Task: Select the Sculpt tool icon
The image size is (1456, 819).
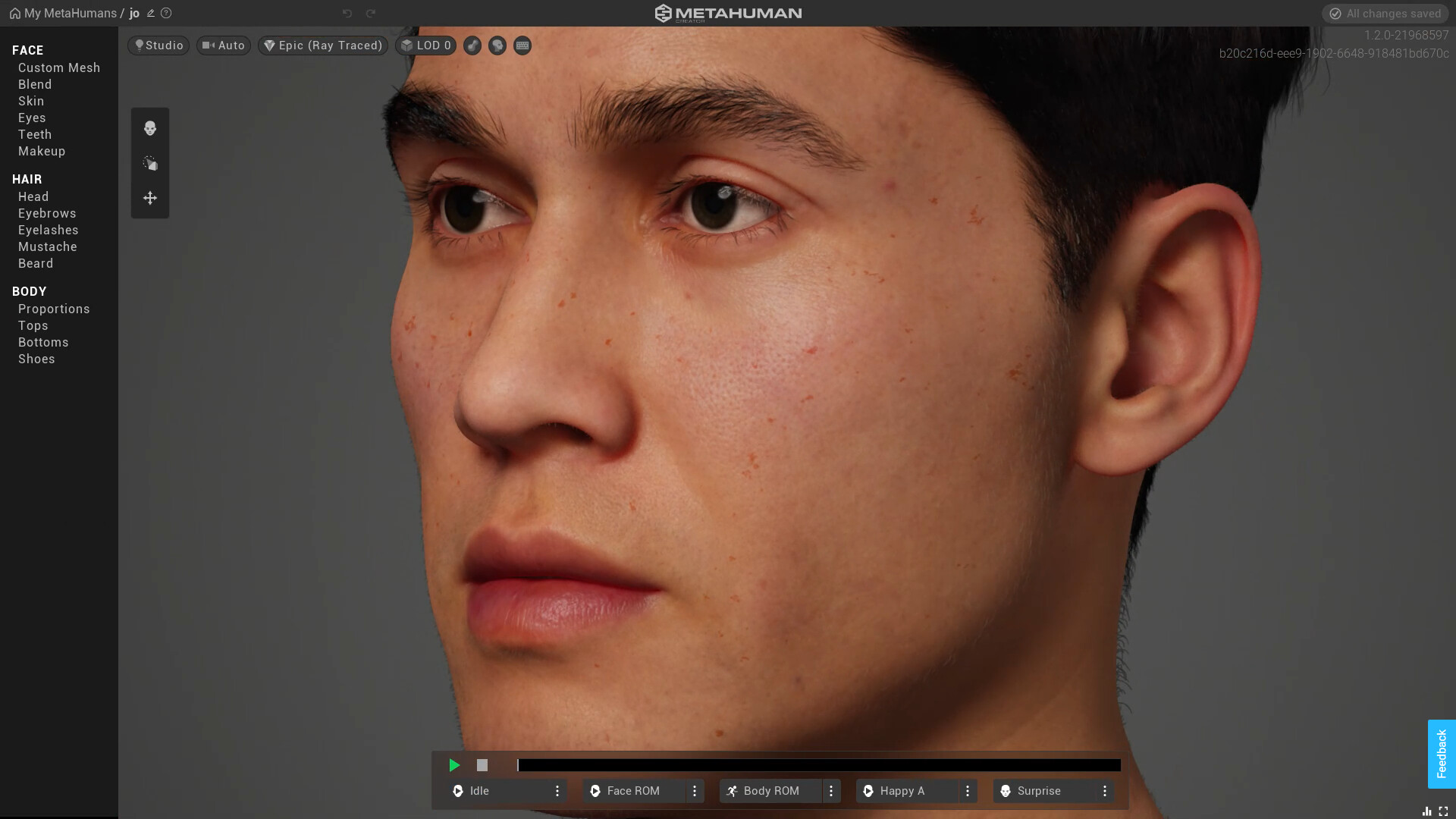Action: click(x=150, y=163)
